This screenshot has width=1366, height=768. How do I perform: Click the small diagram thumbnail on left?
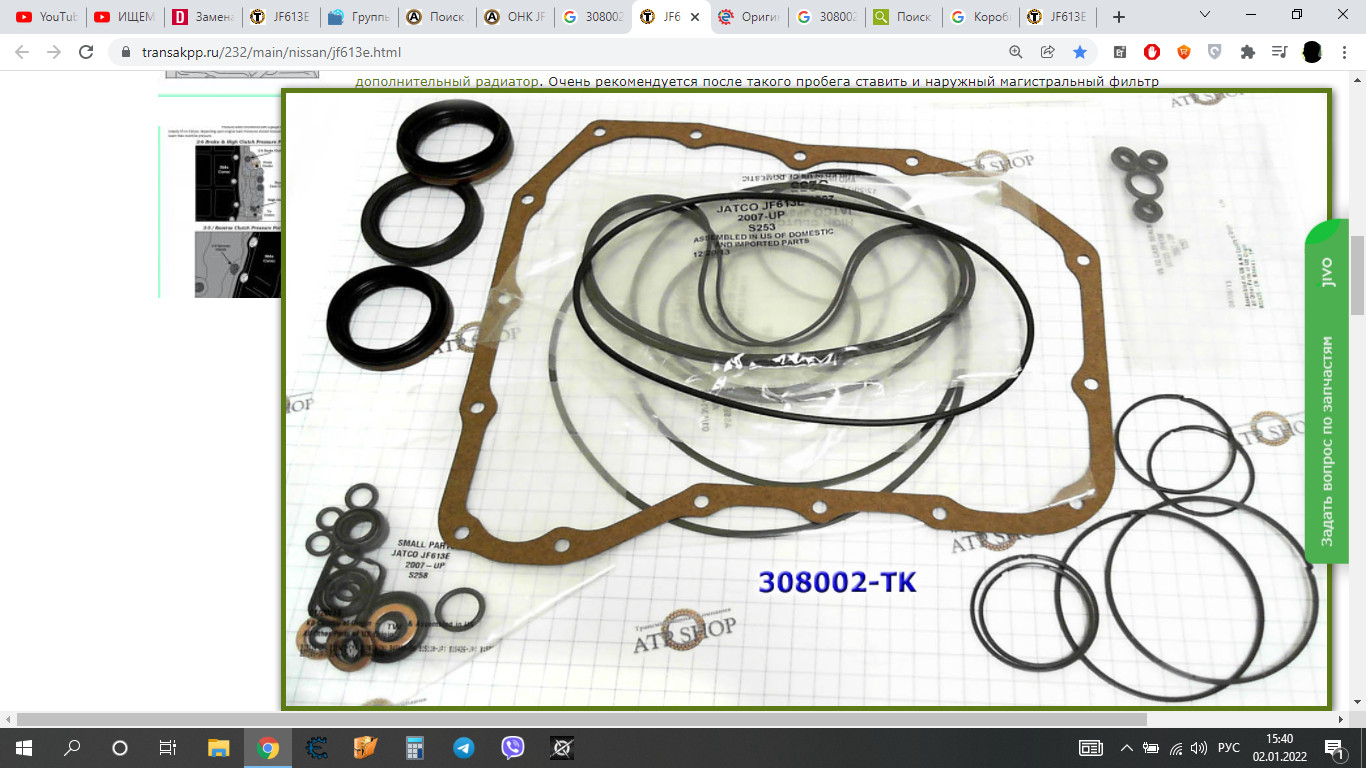click(238, 212)
